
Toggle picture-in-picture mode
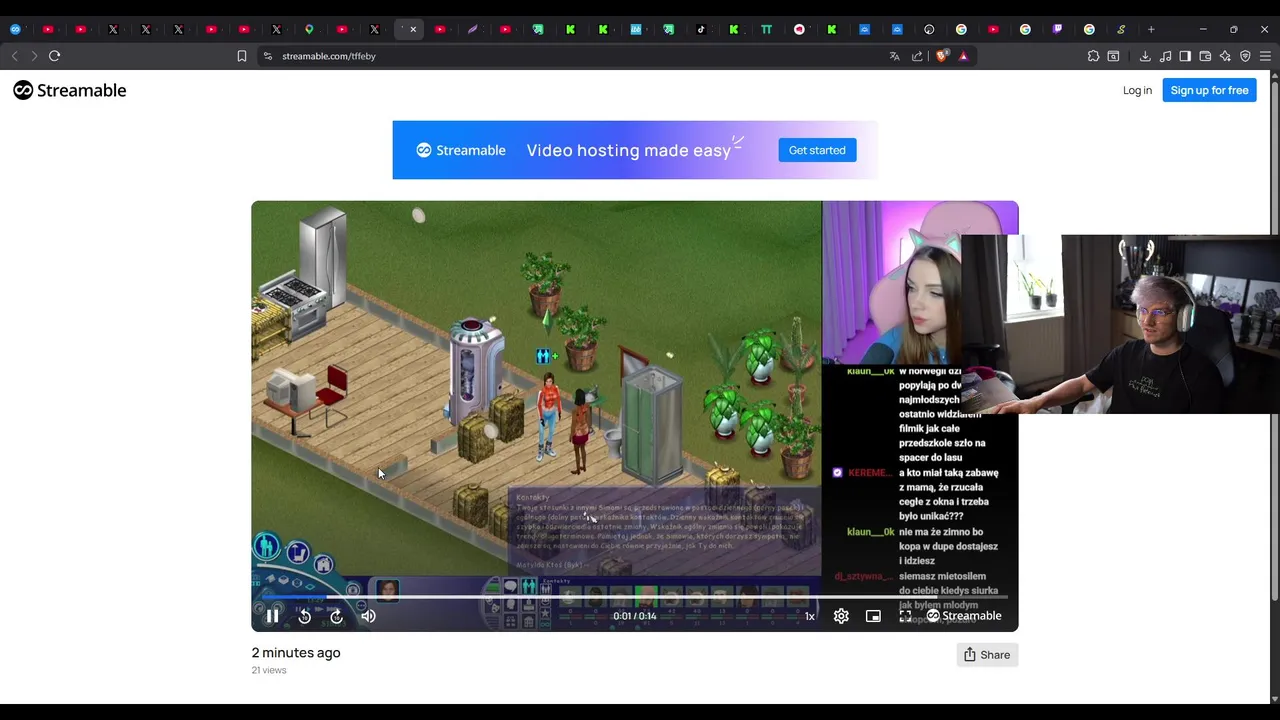pos(873,616)
